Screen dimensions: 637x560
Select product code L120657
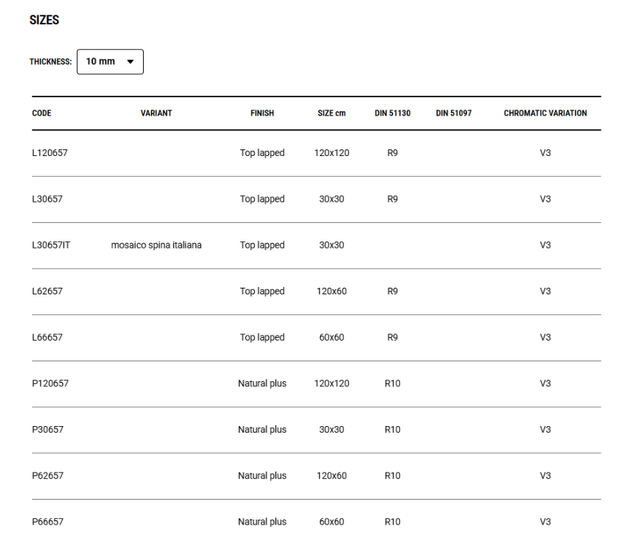click(x=50, y=153)
